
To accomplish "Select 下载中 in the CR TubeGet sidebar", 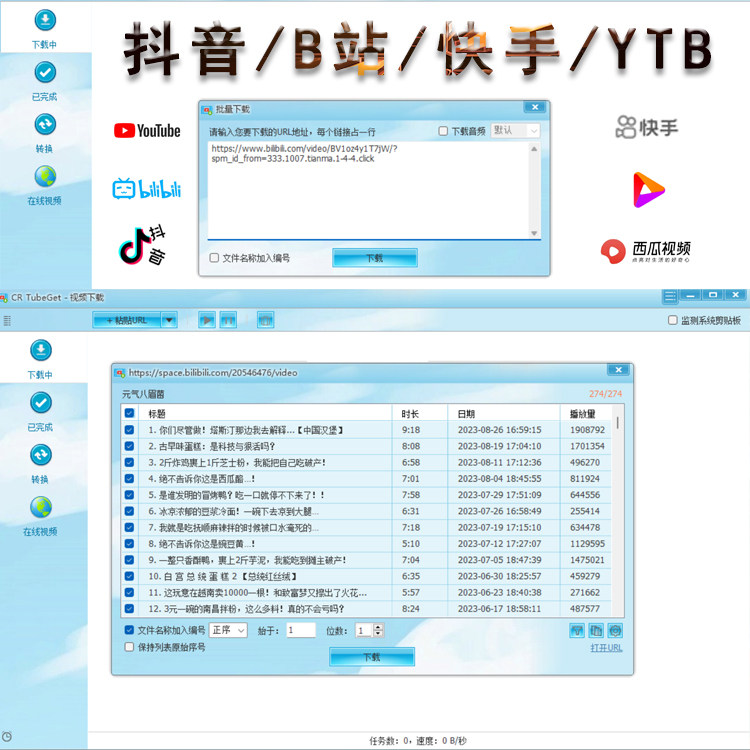I will [41, 358].
